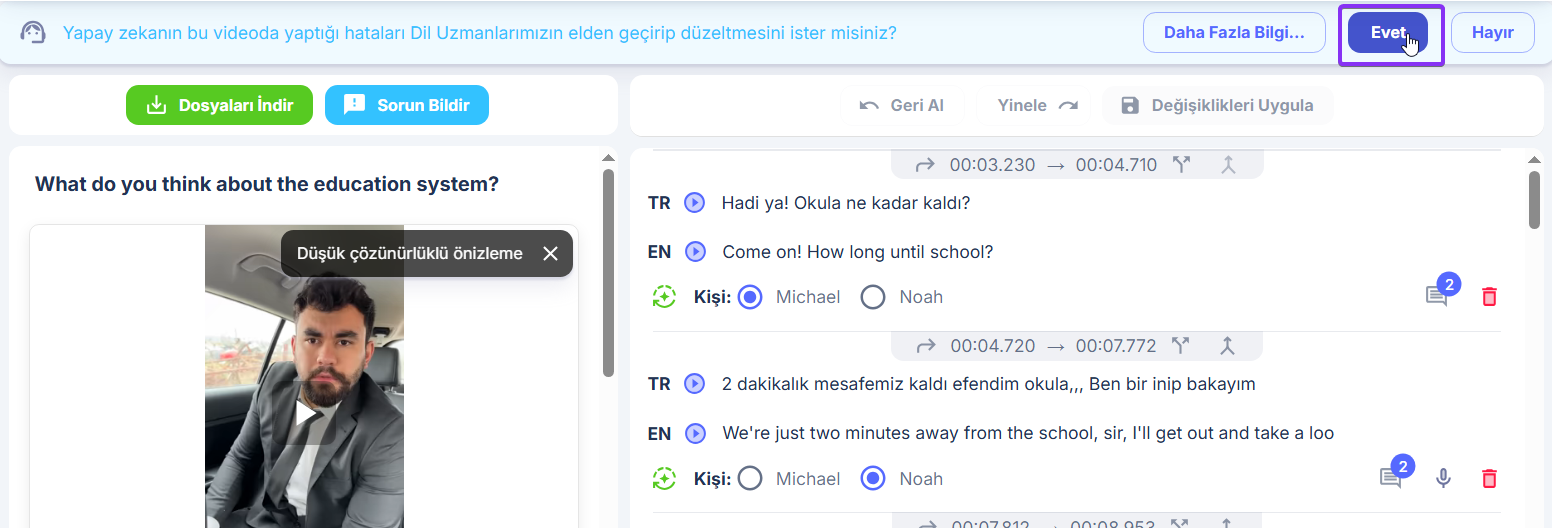Screen dimensions: 1552x528
Task: Play English audio for "Come on! How long until school?"
Action: point(695,252)
